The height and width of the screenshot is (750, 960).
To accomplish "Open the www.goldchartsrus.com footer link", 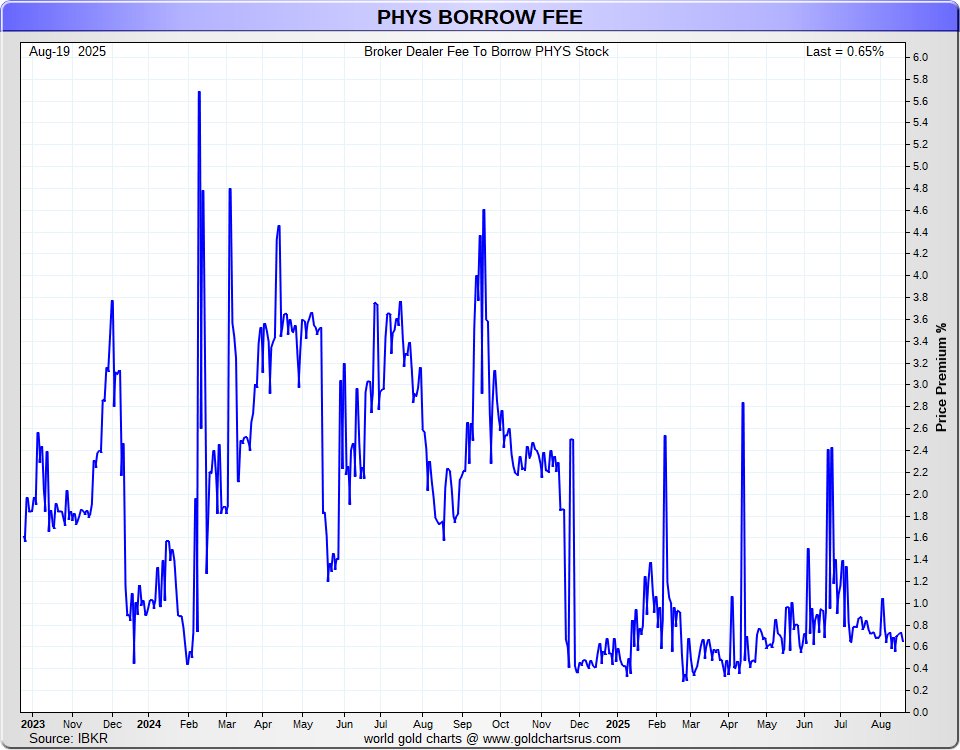I will (x=552, y=739).
